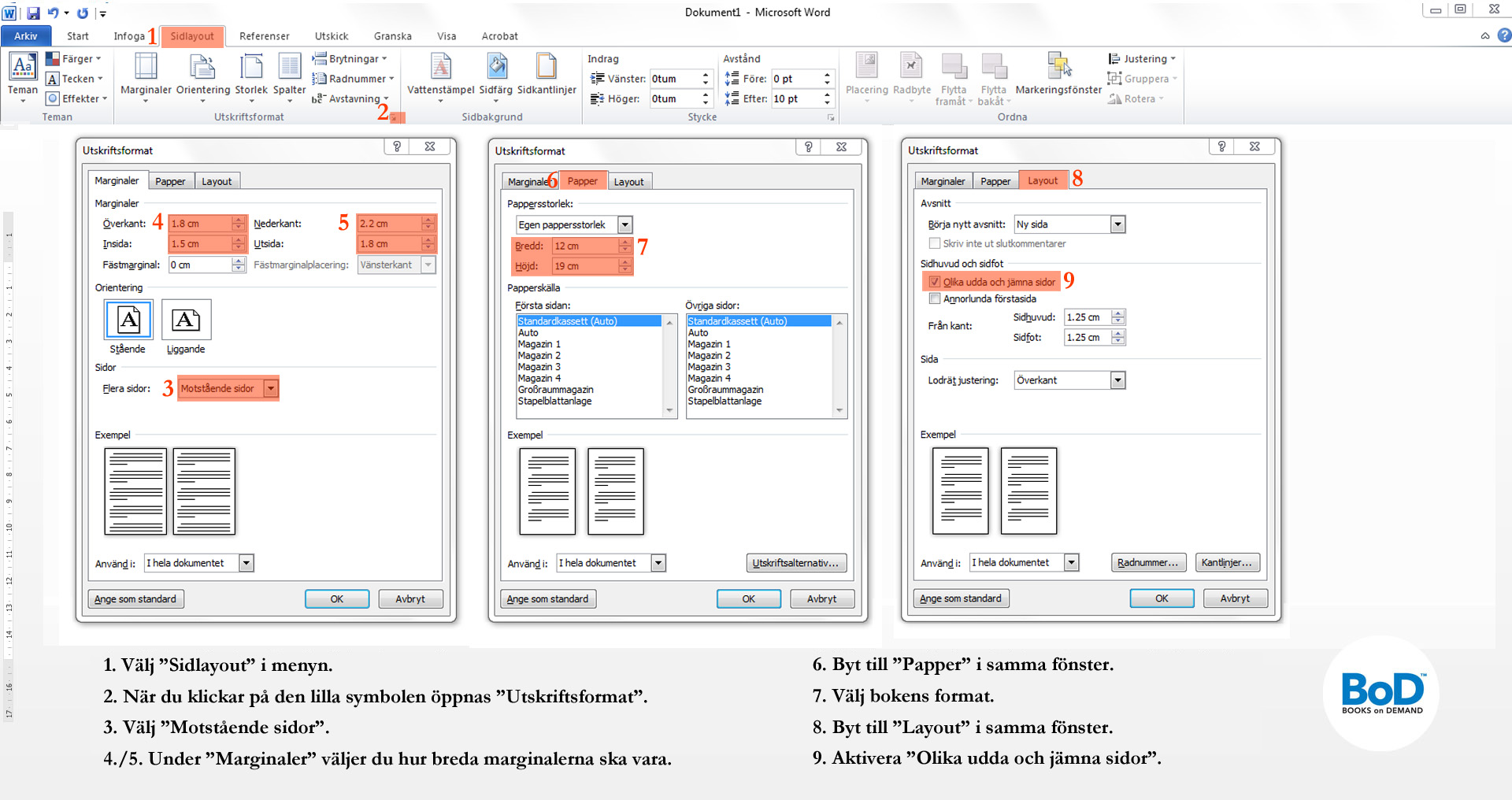Image resolution: width=1512 pixels, height=800 pixels.
Task: Open the Stycke paragraph dialog launcher
Action: click(x=831, y=117)
